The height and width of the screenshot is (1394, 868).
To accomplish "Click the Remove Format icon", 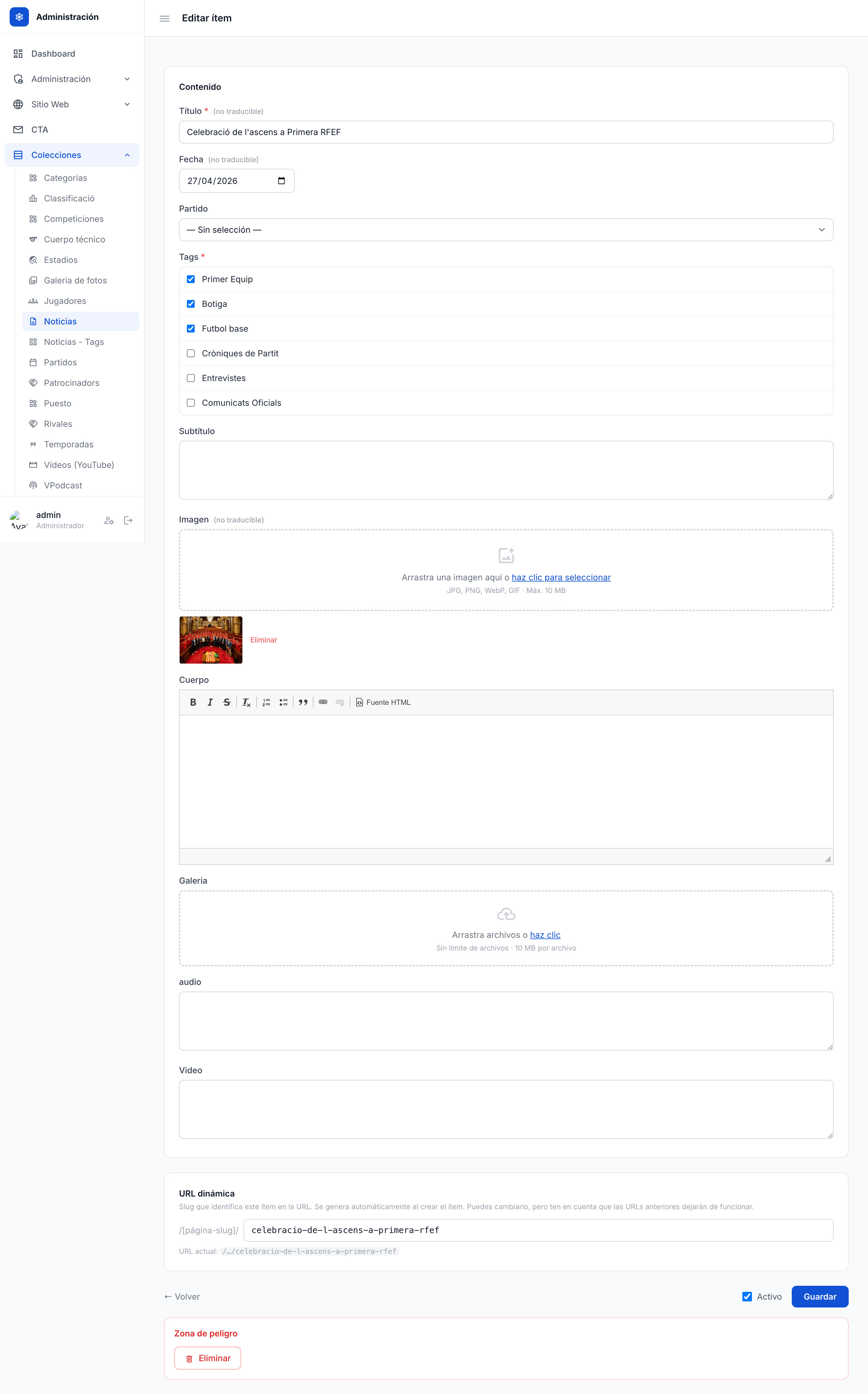I will (x=246, y=702).
